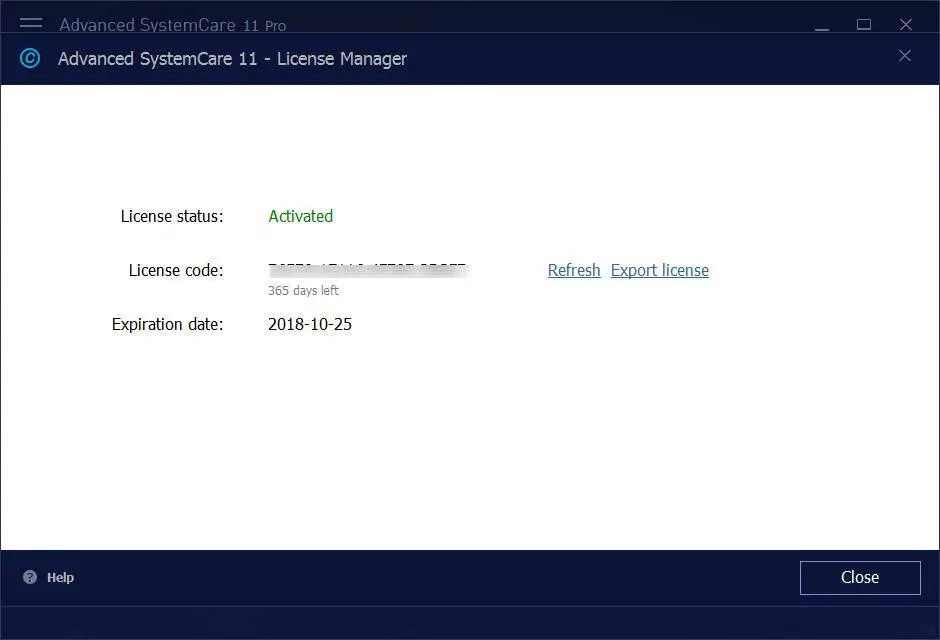Click the 'Advanced SystemCare 11 Pro' window title
This screenshot has height=640, width=940.
172,25
